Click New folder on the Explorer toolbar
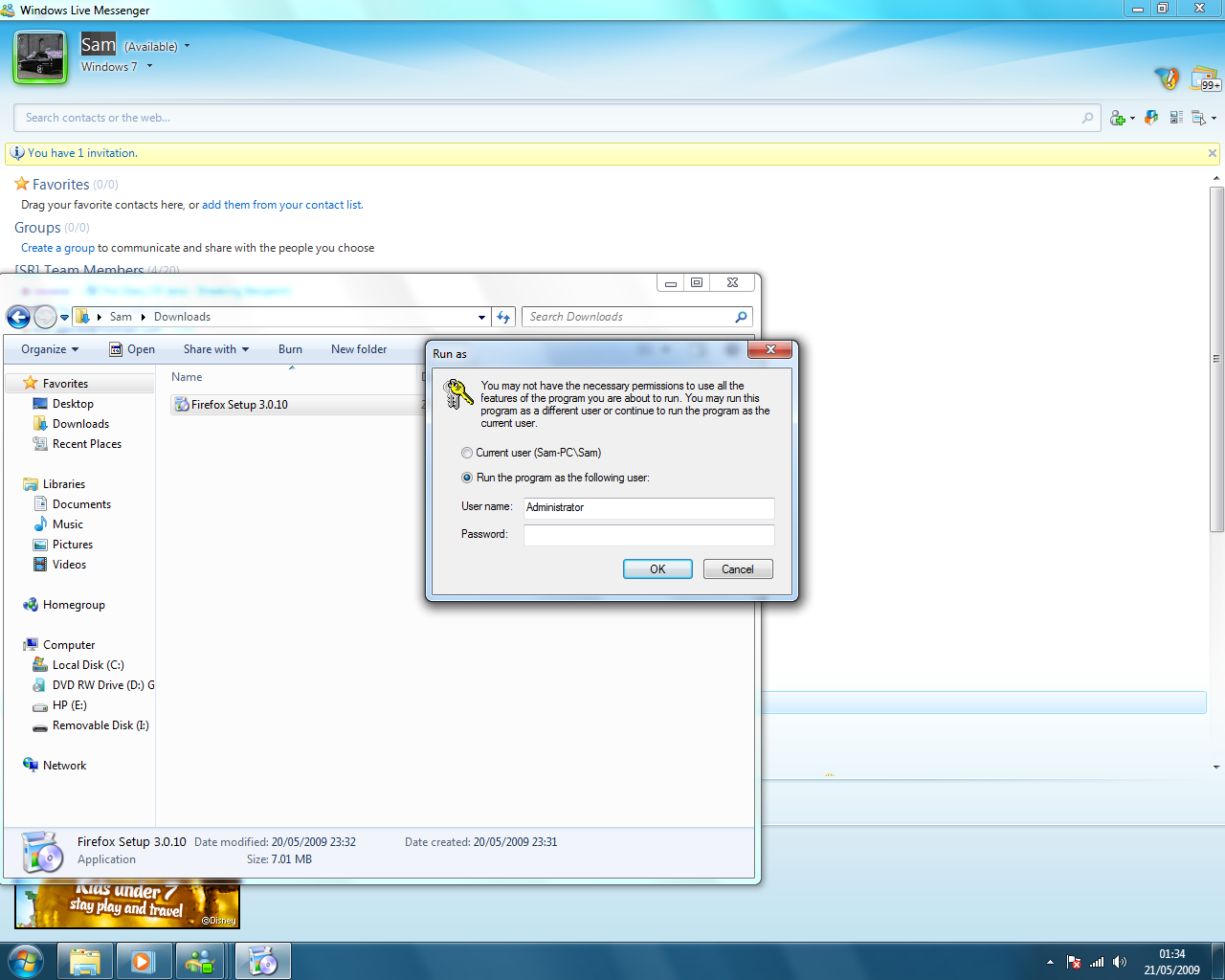The width and height of the screenshot is (1225, 980). [359, 349]
